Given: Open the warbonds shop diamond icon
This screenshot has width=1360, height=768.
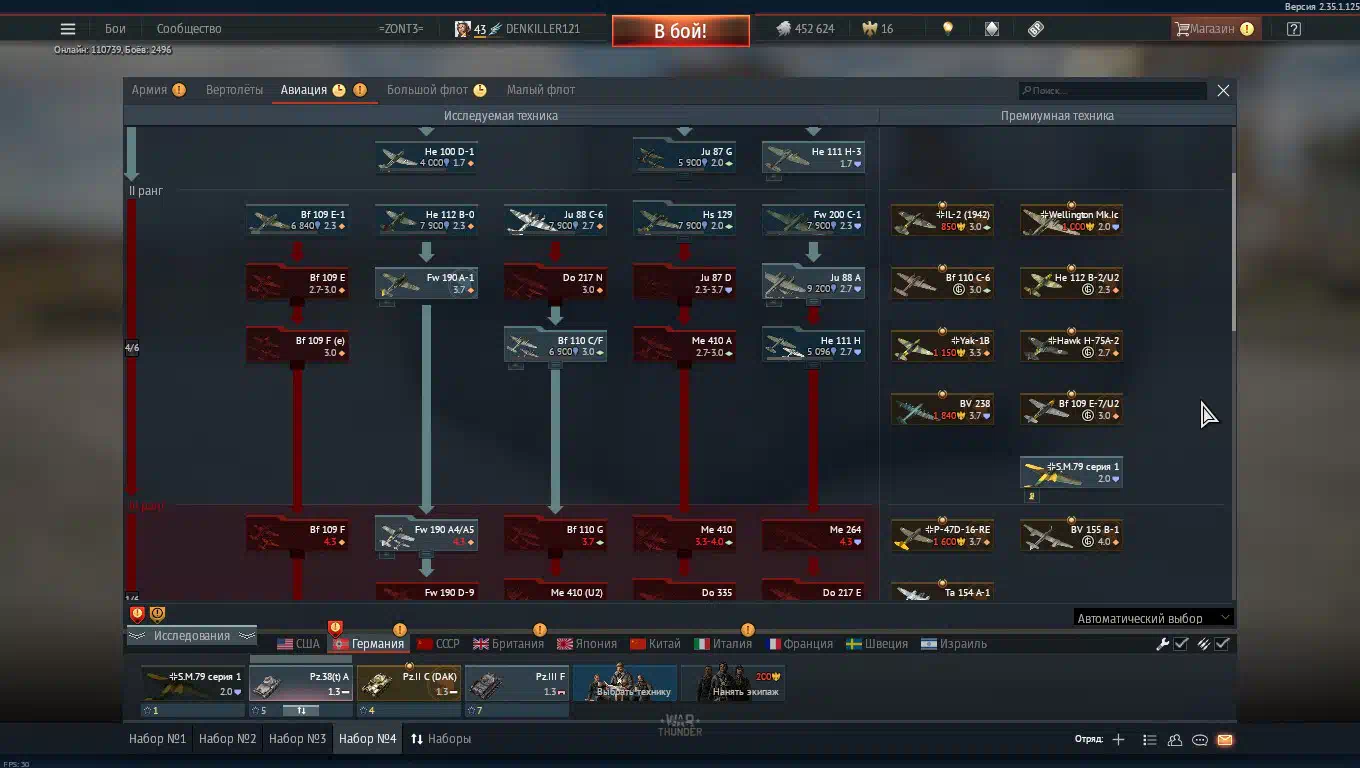Looking at the screenshot, I should [992, 29].
